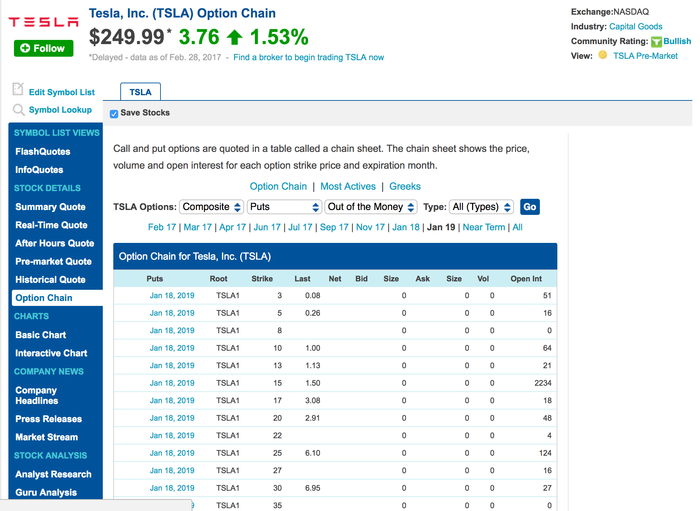Click the Option Chain link above filters
The width and height of the screenshot is (700, 511).
pos(278,187)
